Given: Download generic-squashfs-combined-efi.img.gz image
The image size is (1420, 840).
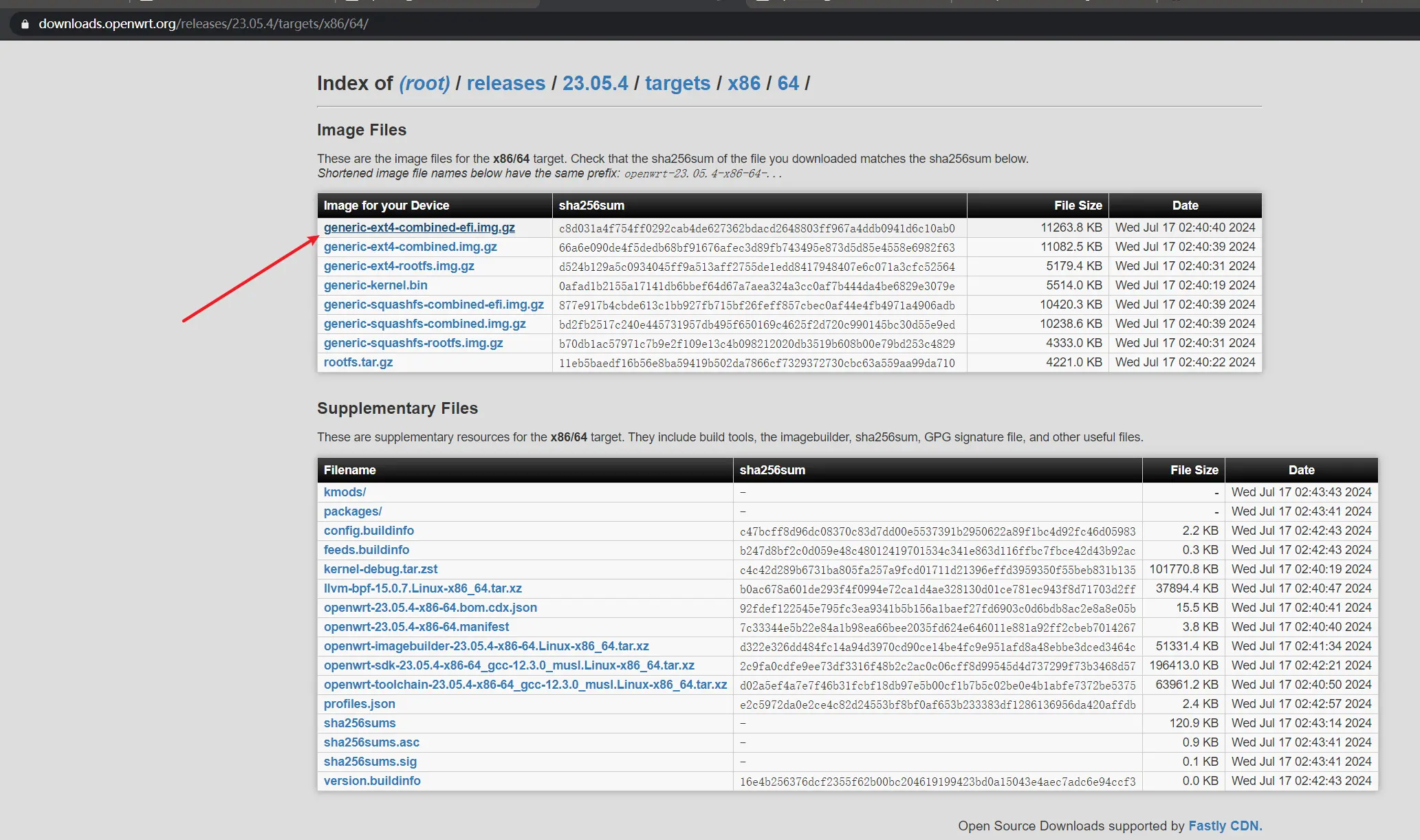Looking at the screenshot, I should (x=433, y=305).
